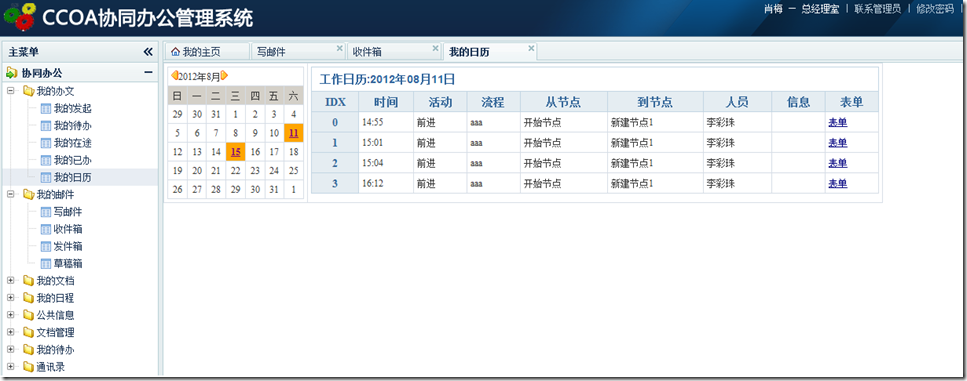Click the grid icon beside 我的在途
This screenshot has height=381, width=967.
click(x=46, y=143)
